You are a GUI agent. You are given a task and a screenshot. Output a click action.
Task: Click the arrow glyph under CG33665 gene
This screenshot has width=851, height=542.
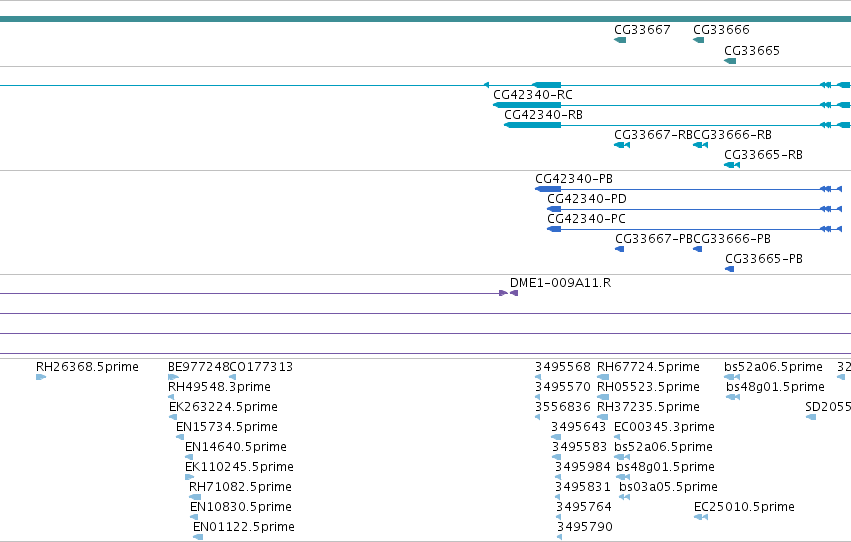click(x=730, y=61)
